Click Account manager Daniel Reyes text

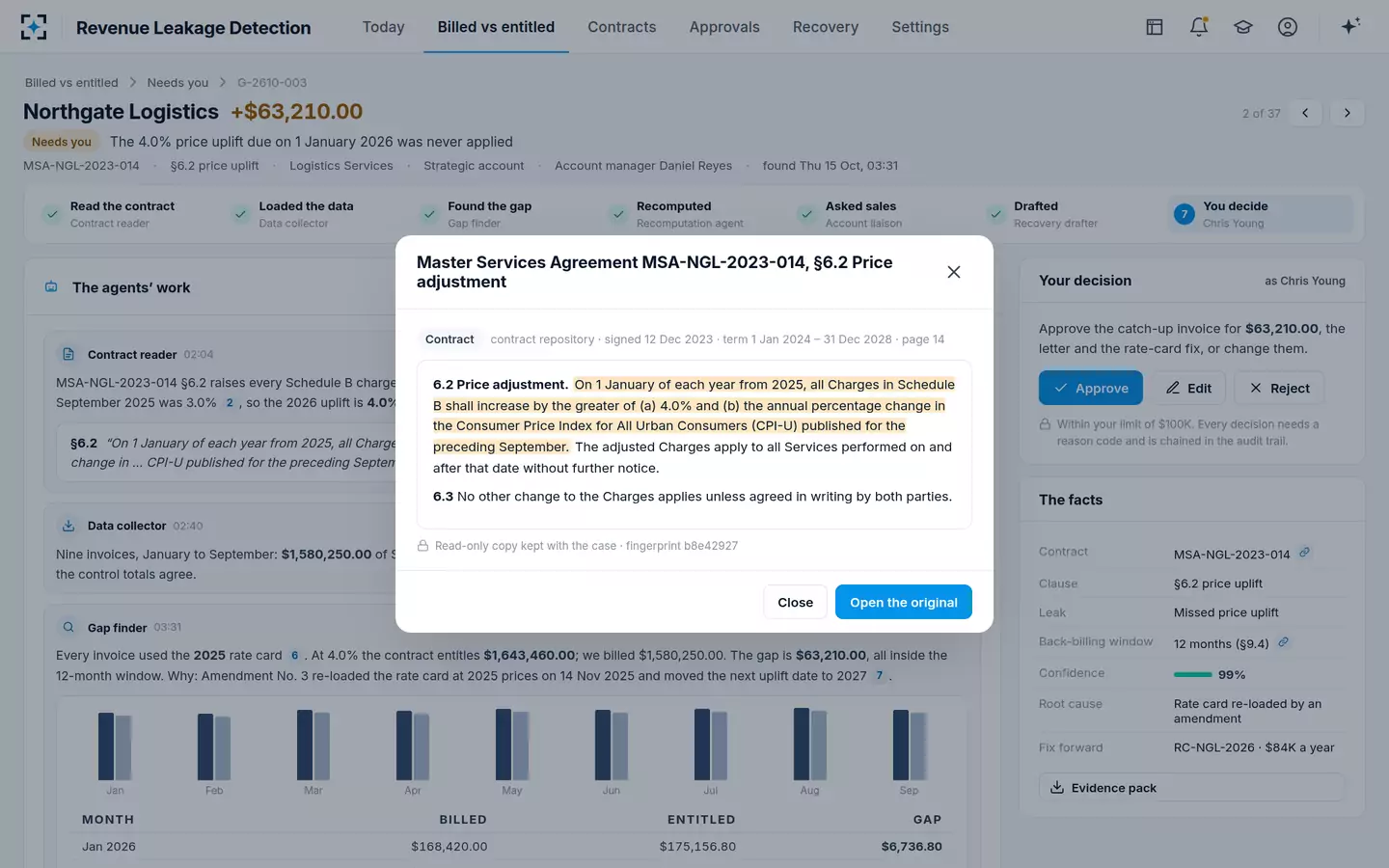[643, 166]
